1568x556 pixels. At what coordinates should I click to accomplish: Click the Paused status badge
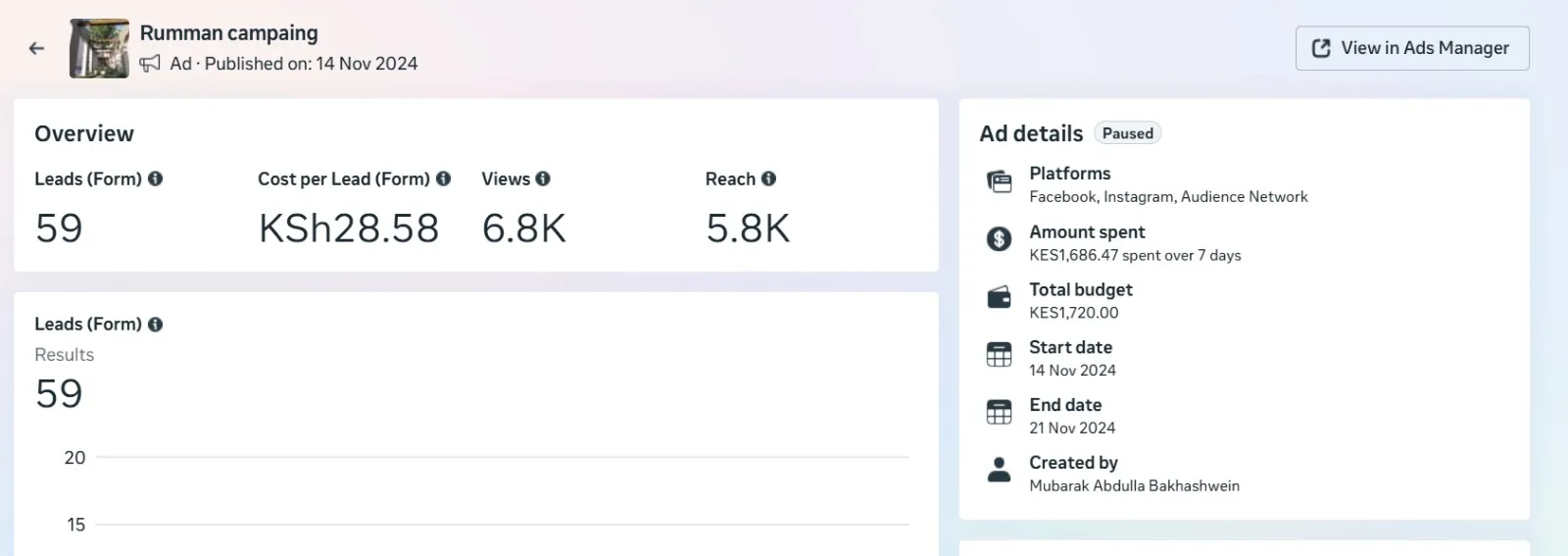(x=1127, y=133)
